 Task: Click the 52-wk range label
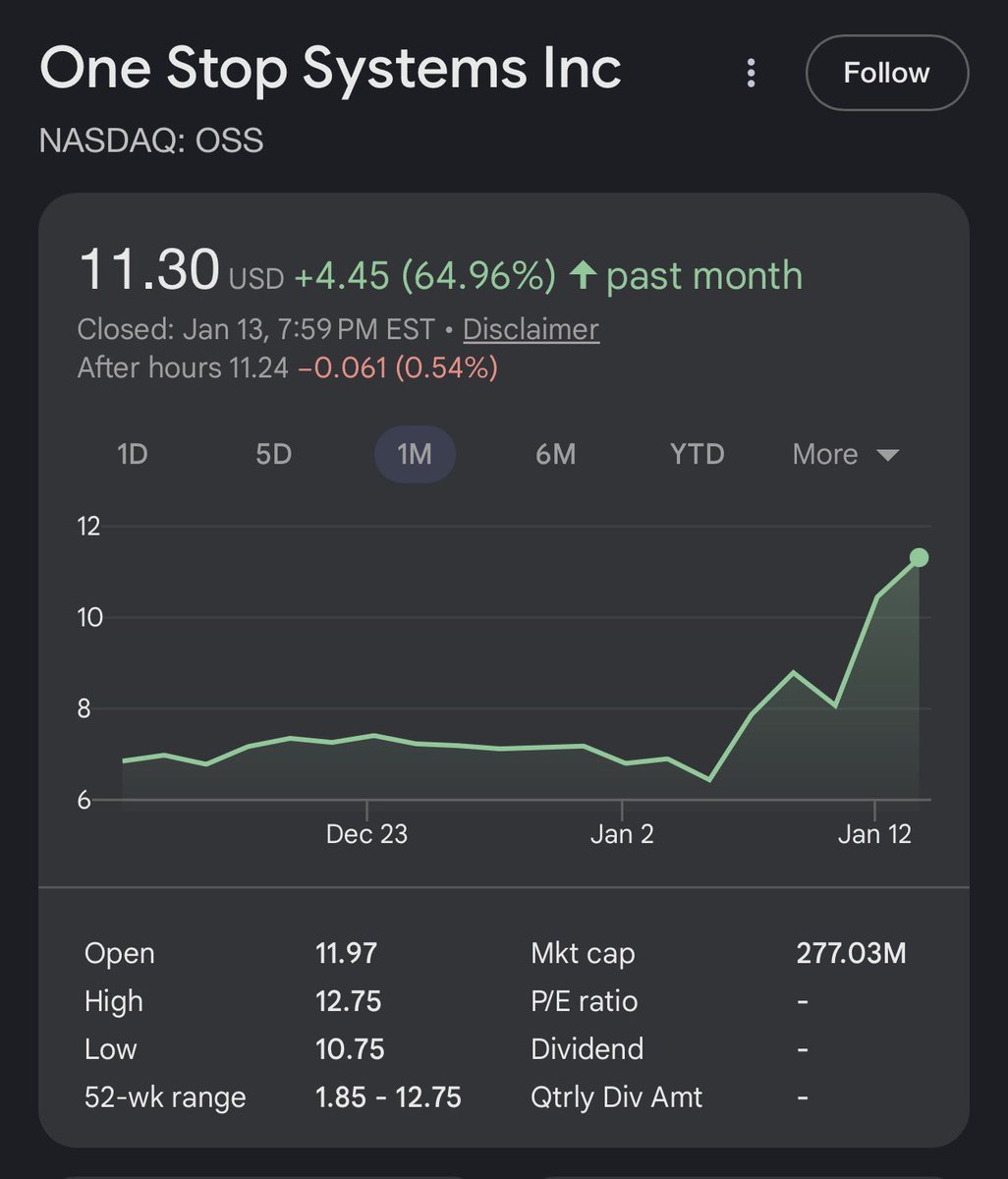(165, 1096)
